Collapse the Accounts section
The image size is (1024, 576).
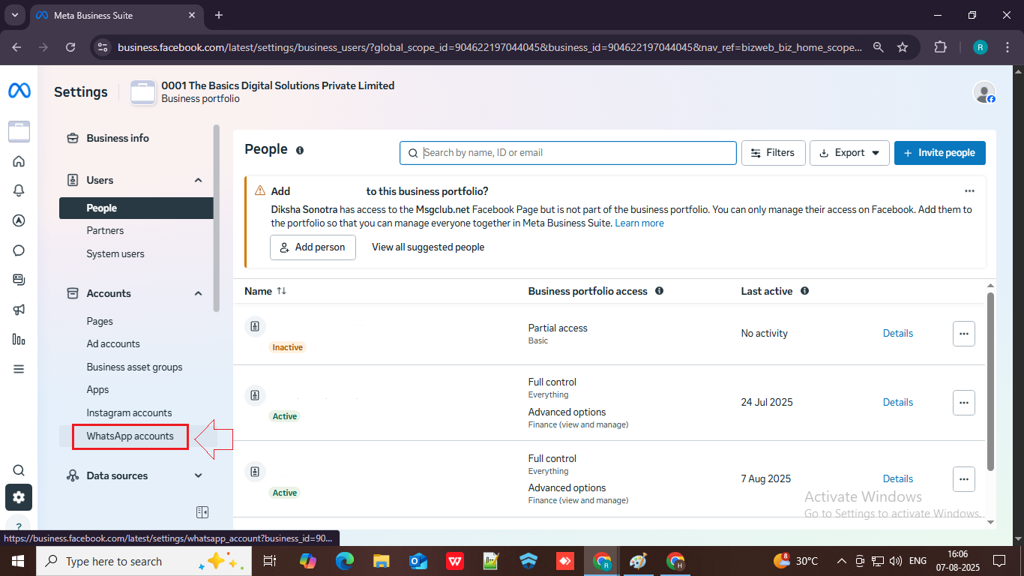[x=198, y=293]
